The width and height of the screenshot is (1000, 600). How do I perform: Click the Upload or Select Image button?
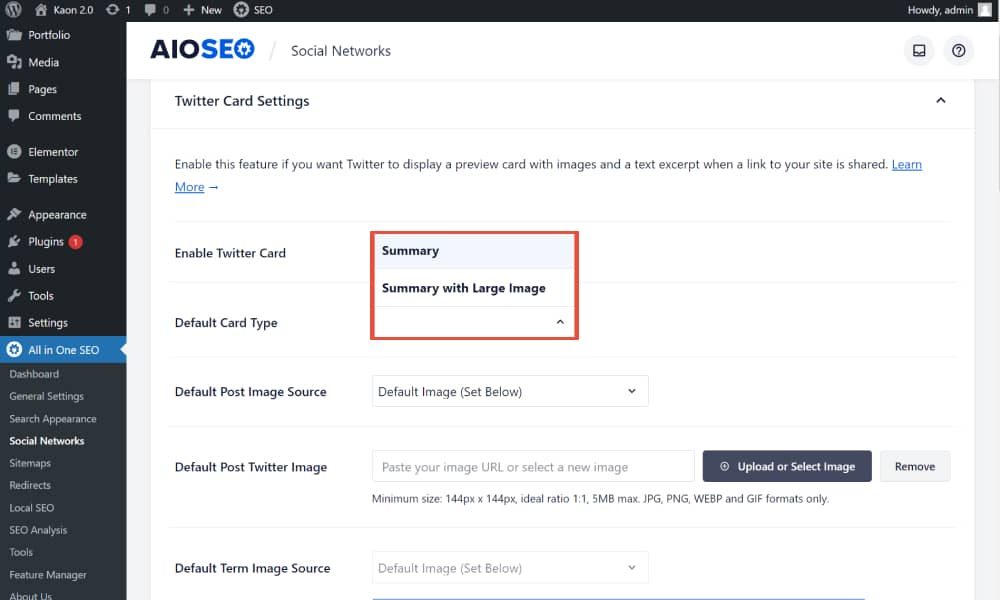click(787, 466)
